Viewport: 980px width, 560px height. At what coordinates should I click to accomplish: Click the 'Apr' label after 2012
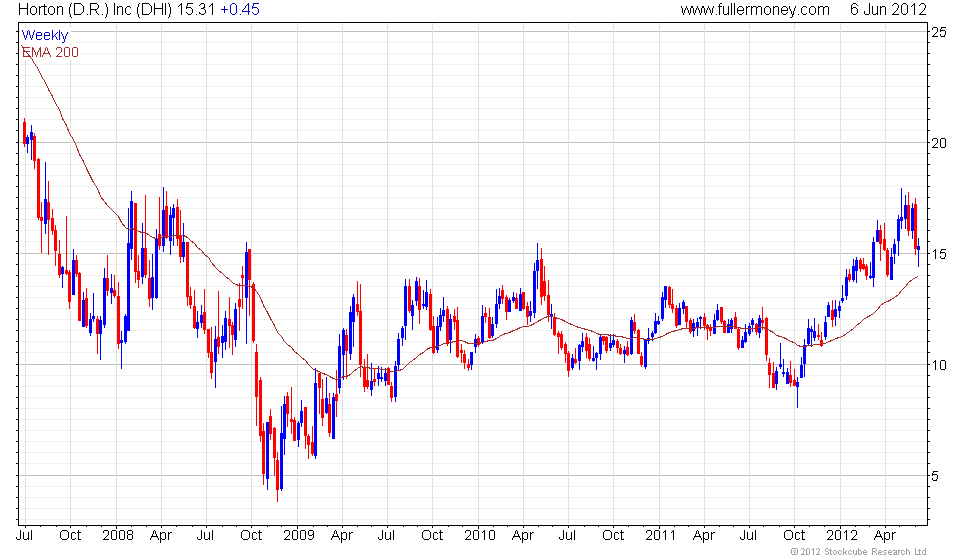tap(885, 536)
